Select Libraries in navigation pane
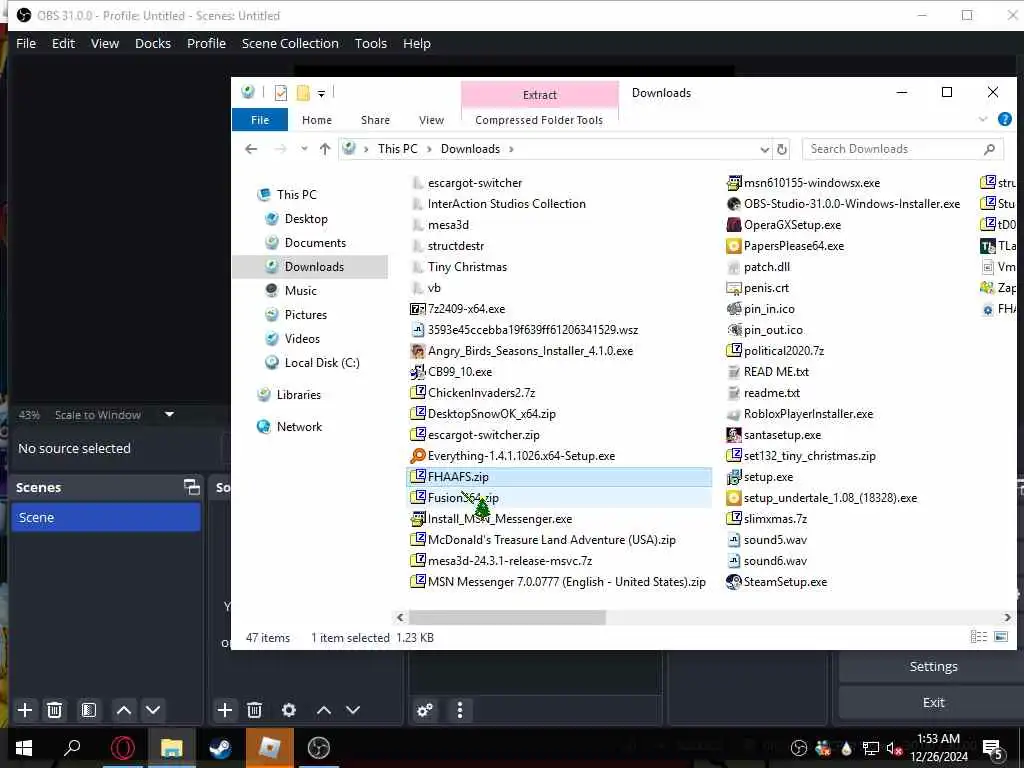 [x=298, y=394]
